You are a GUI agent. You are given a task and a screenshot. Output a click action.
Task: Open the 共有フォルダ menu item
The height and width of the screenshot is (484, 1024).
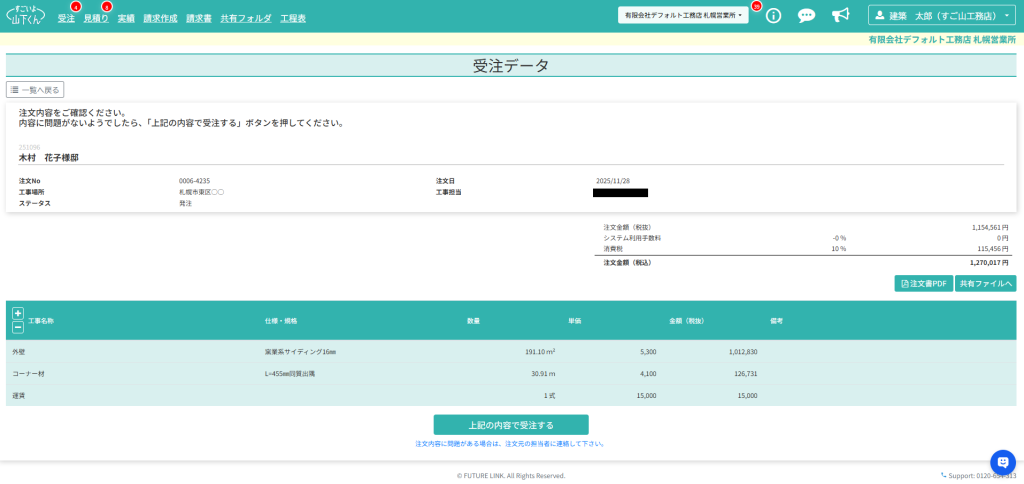tap(246, 19)
